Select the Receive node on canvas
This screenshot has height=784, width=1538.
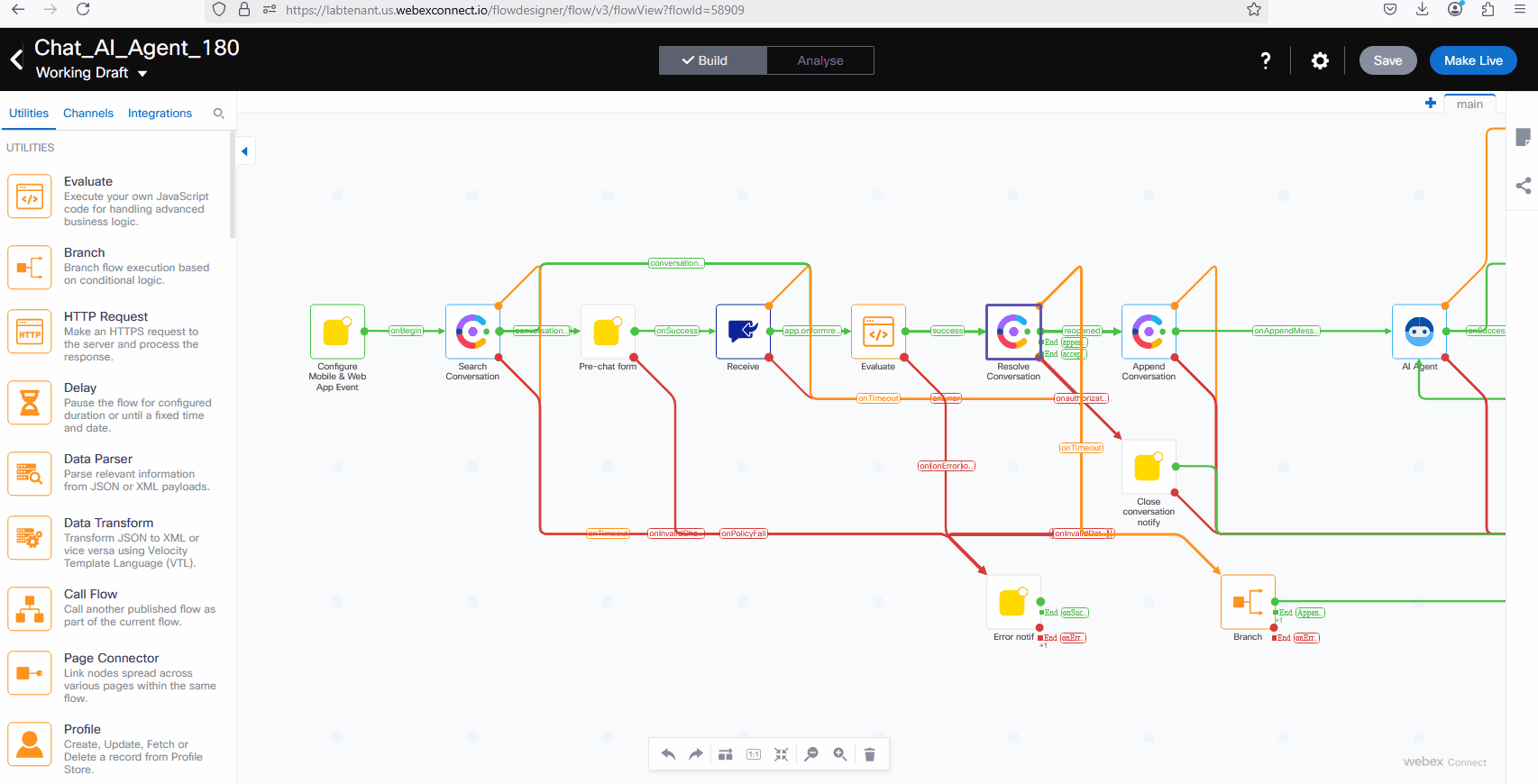tap(743, 332)
